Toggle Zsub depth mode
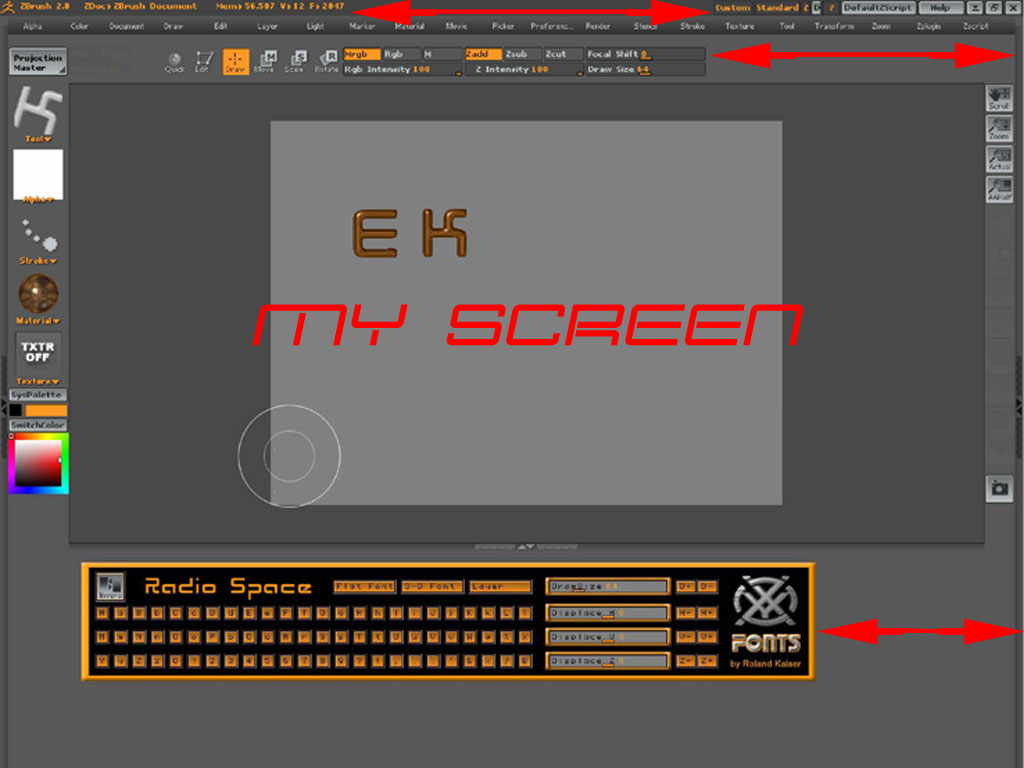Image resolution: width=1024 pixels, height=768 pixels. [523, 54]
